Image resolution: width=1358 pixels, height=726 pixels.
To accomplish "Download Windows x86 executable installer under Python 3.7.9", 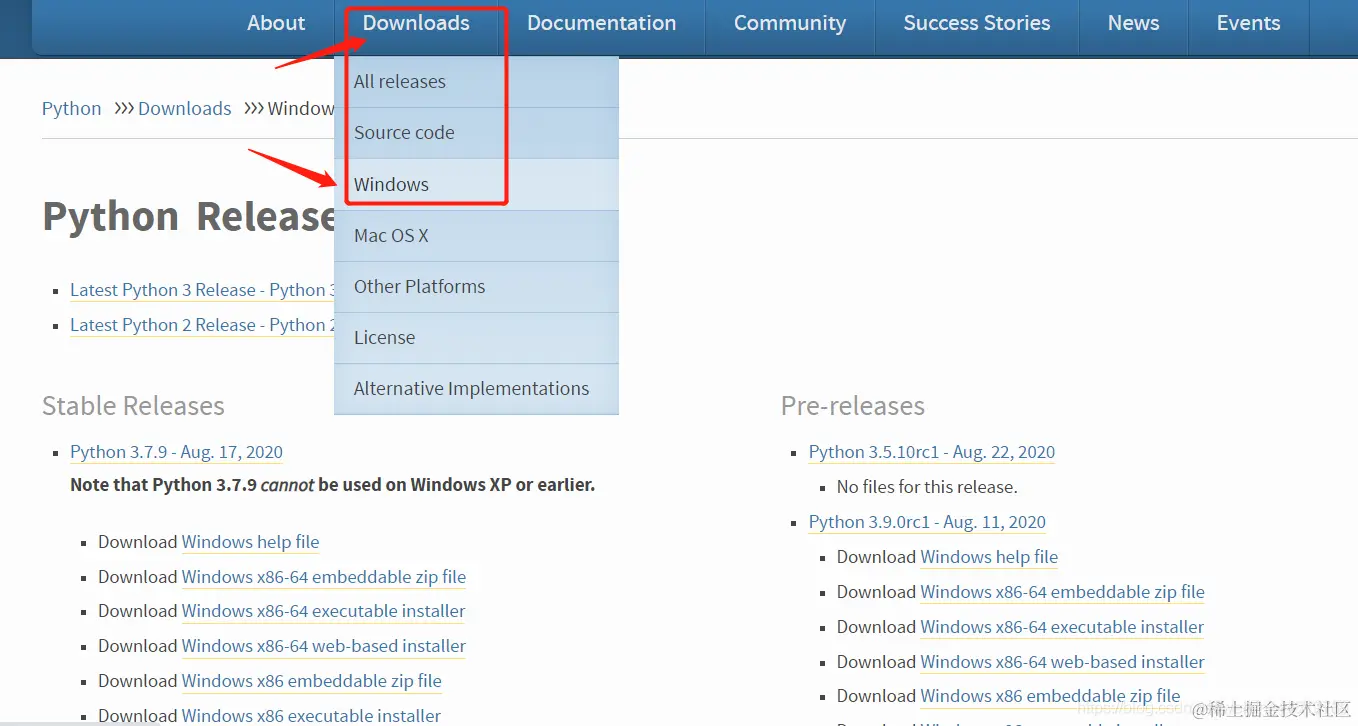I will coord(311,715).
